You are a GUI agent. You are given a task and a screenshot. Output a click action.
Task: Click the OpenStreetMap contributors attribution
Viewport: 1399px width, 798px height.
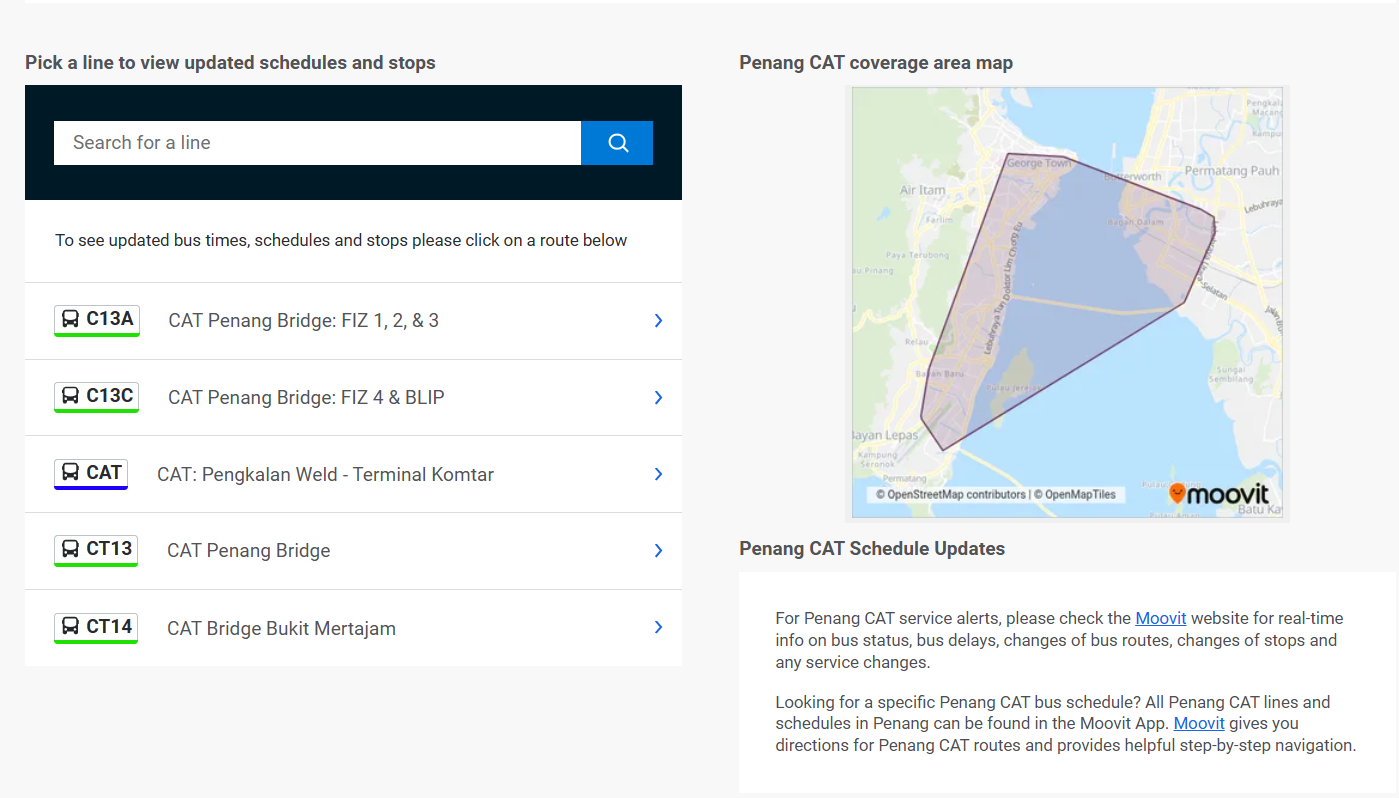tap(951, 494)
